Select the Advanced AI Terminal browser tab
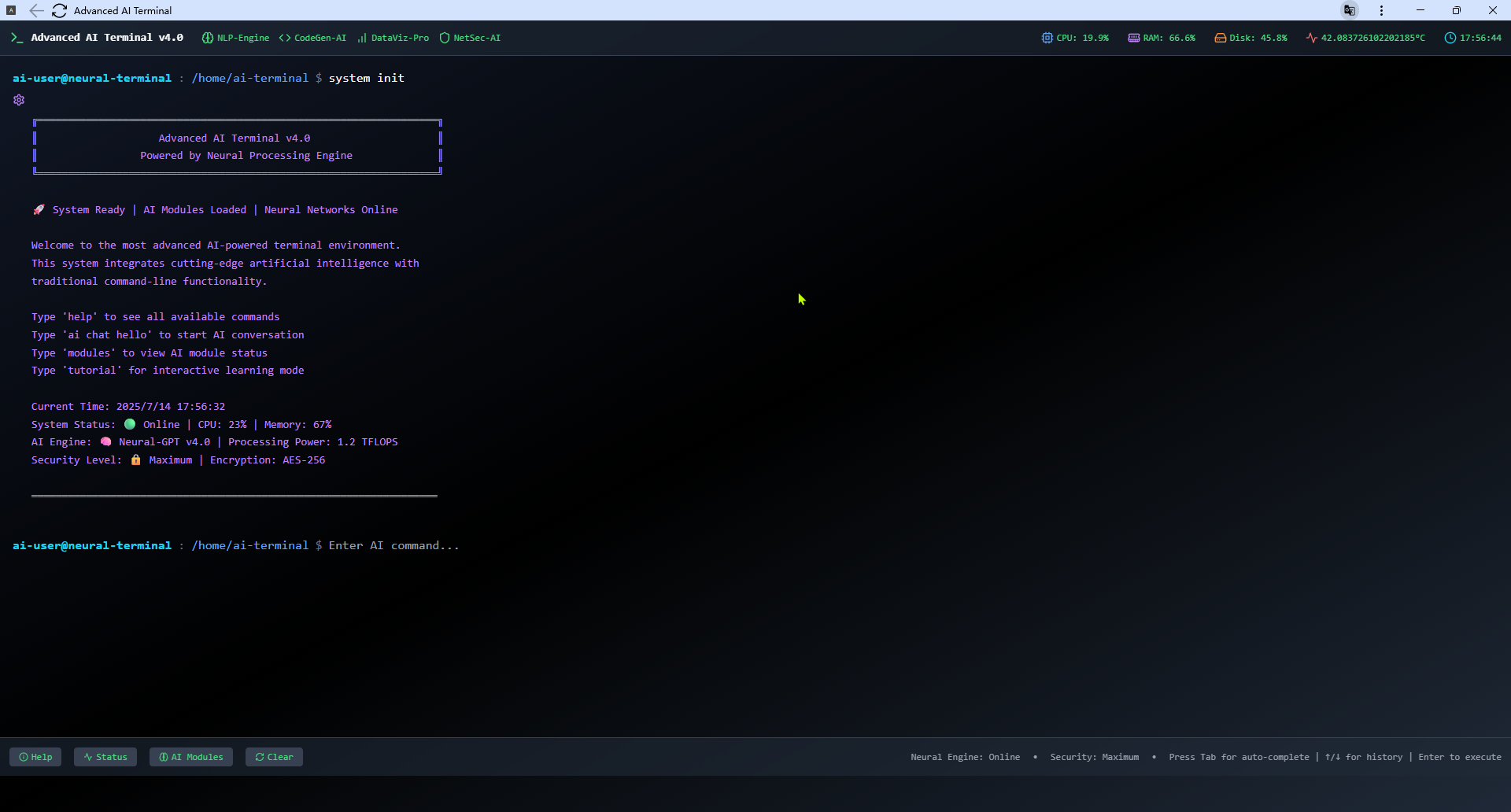Image resolution: width=1511 pixels, height=812 pixels. 123,10
